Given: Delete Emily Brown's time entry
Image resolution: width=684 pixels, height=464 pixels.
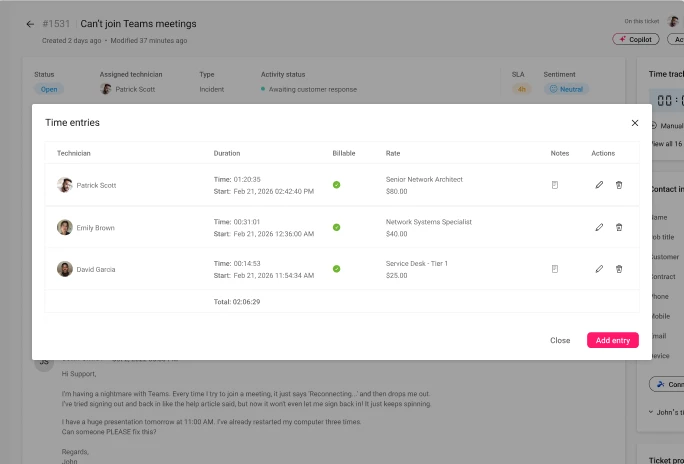Looking at the screenshot, I should coord(619,227).
